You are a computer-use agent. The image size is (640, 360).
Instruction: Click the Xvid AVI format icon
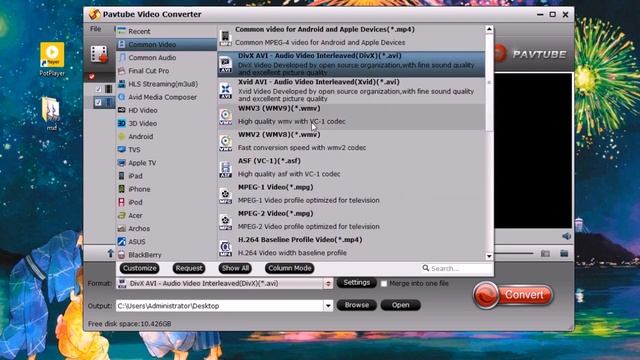point(225,91)
